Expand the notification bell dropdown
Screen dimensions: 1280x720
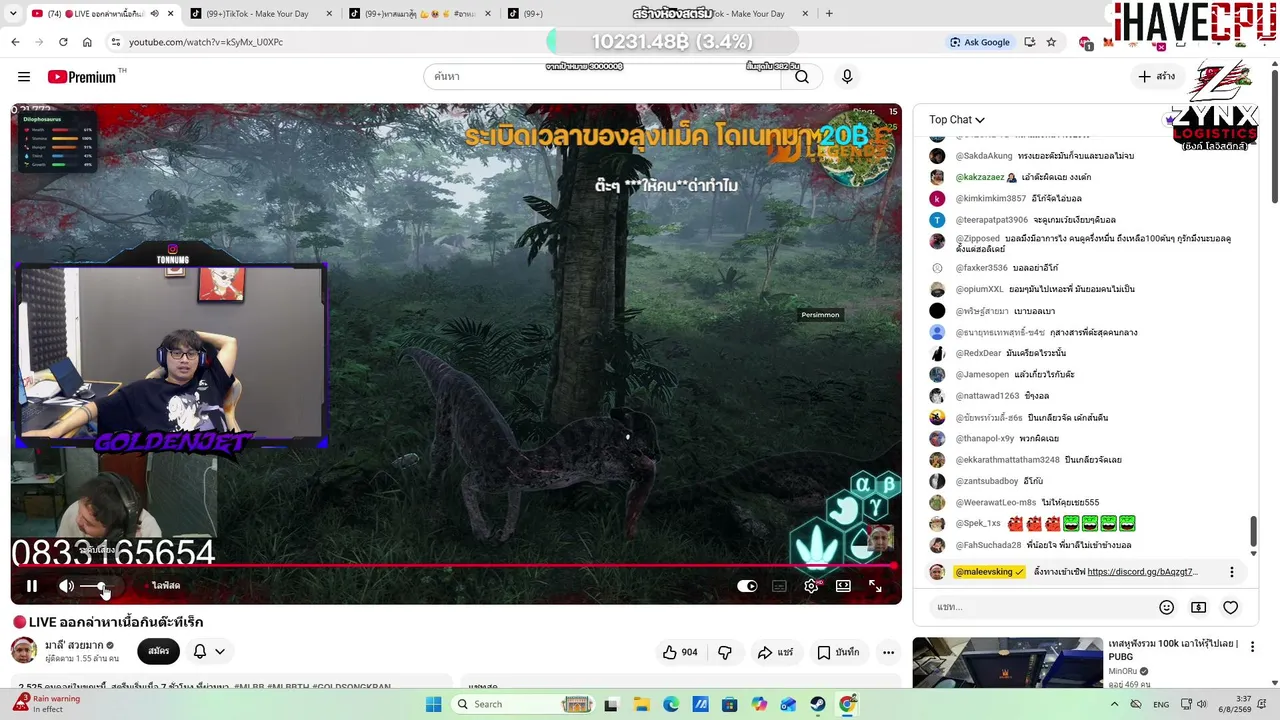pyautogui.click(x=209, y=651)
